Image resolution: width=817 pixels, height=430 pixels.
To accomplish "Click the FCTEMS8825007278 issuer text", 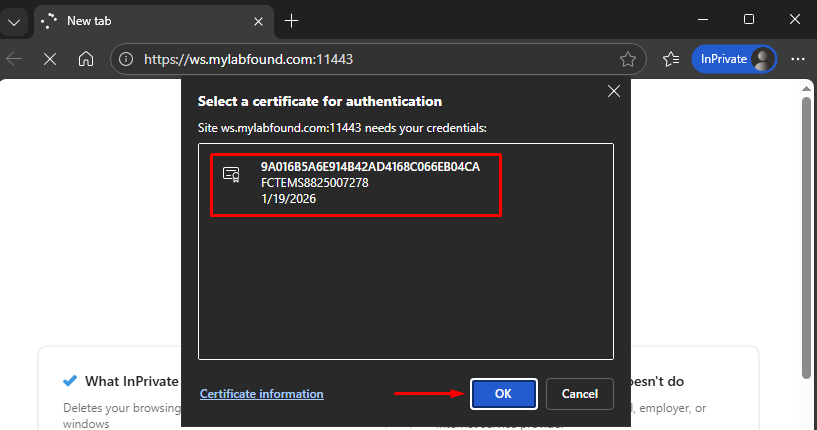I will pos(315,183).
